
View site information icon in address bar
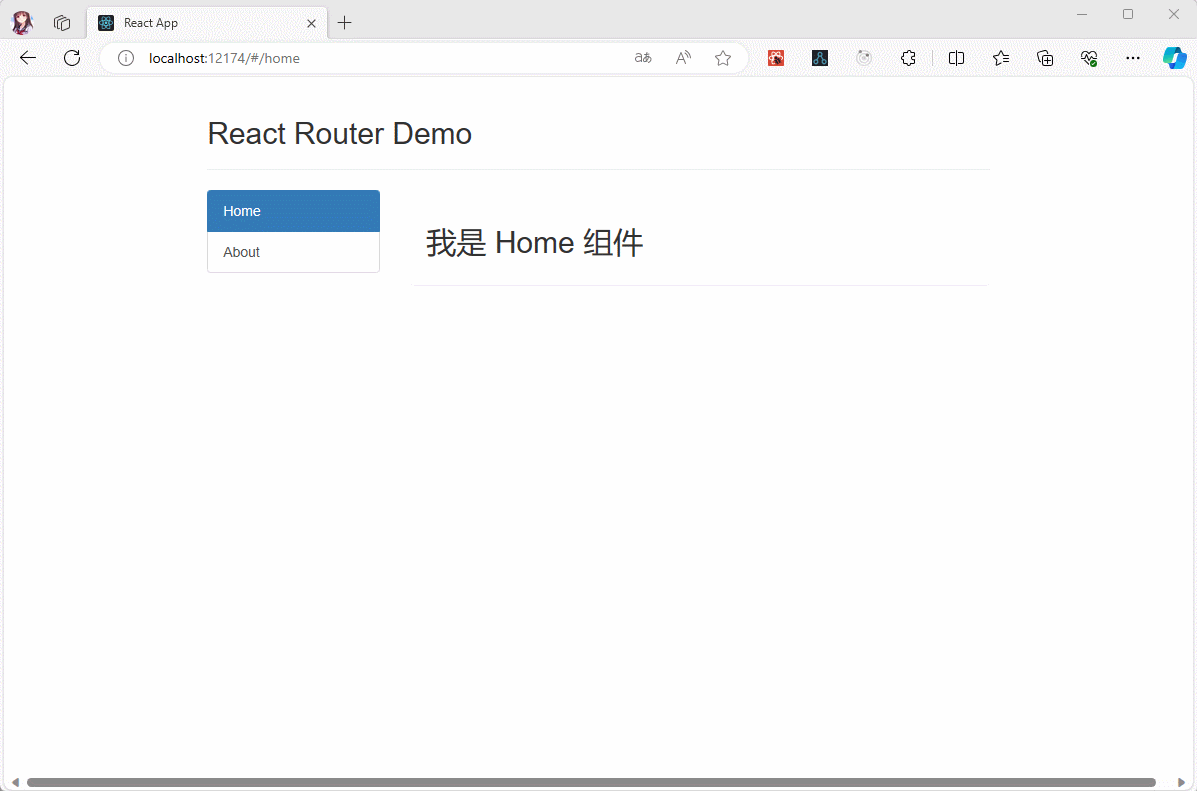(126, 58)
